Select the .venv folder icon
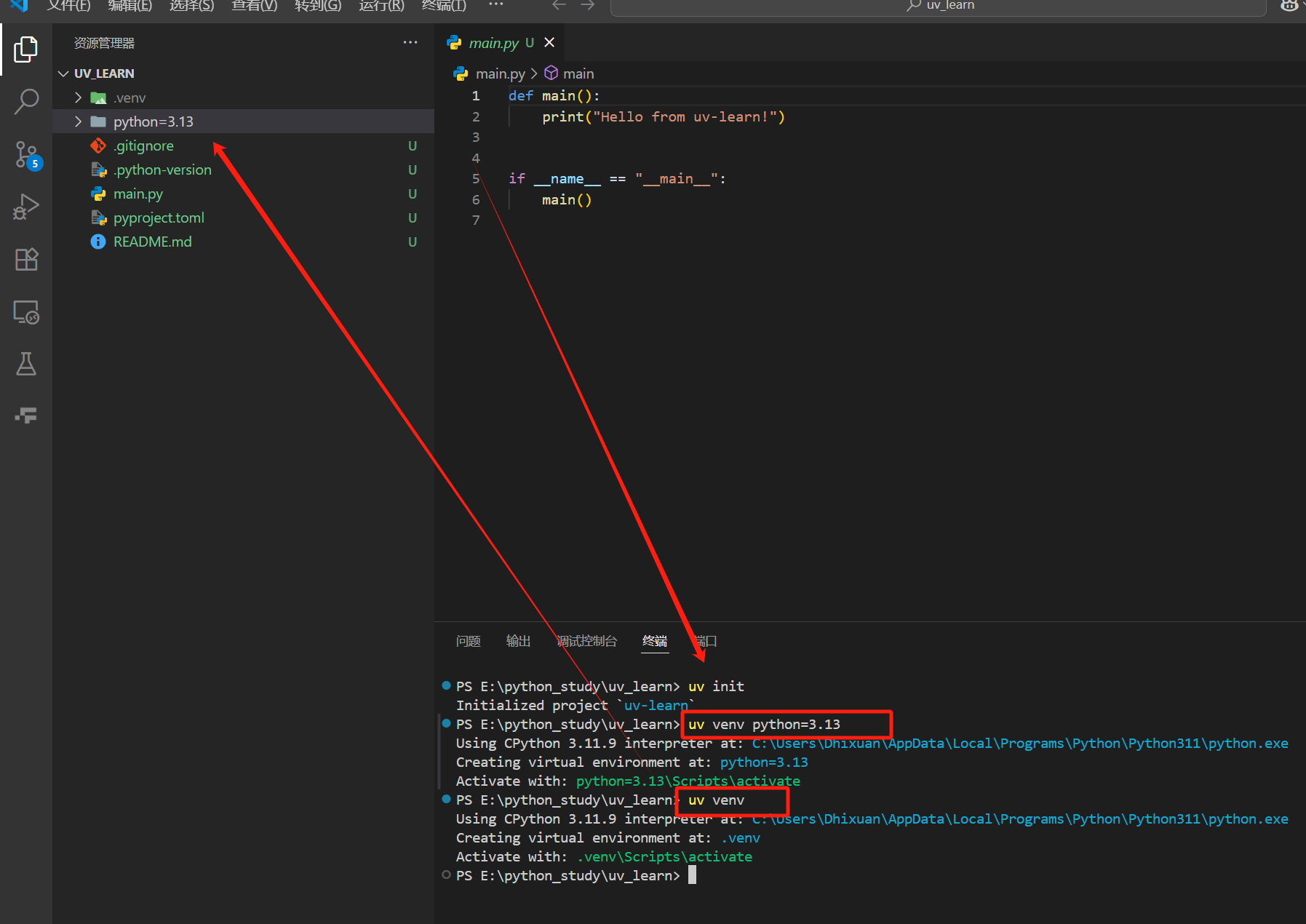Image resolution: width=1306 pixels, height=924 pixels. tap(98, 97)
